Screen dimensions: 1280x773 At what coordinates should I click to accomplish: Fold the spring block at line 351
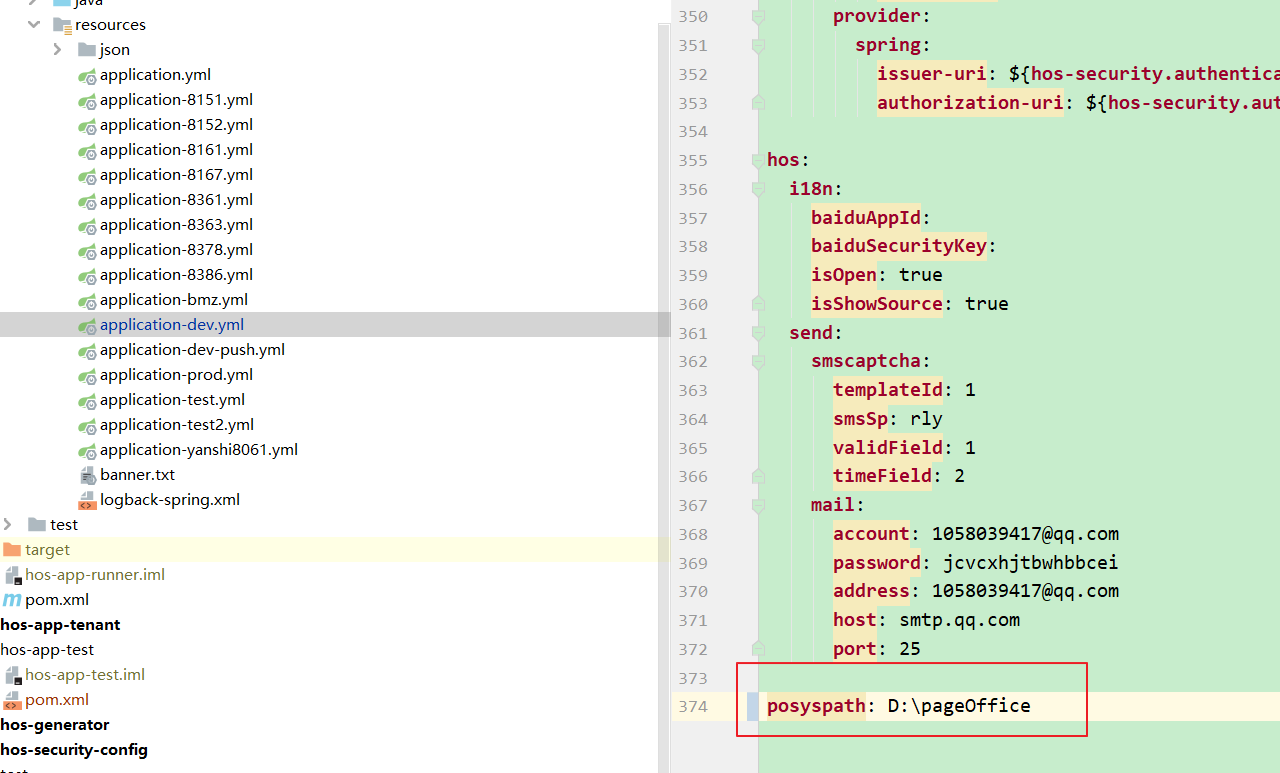(758, 45)
